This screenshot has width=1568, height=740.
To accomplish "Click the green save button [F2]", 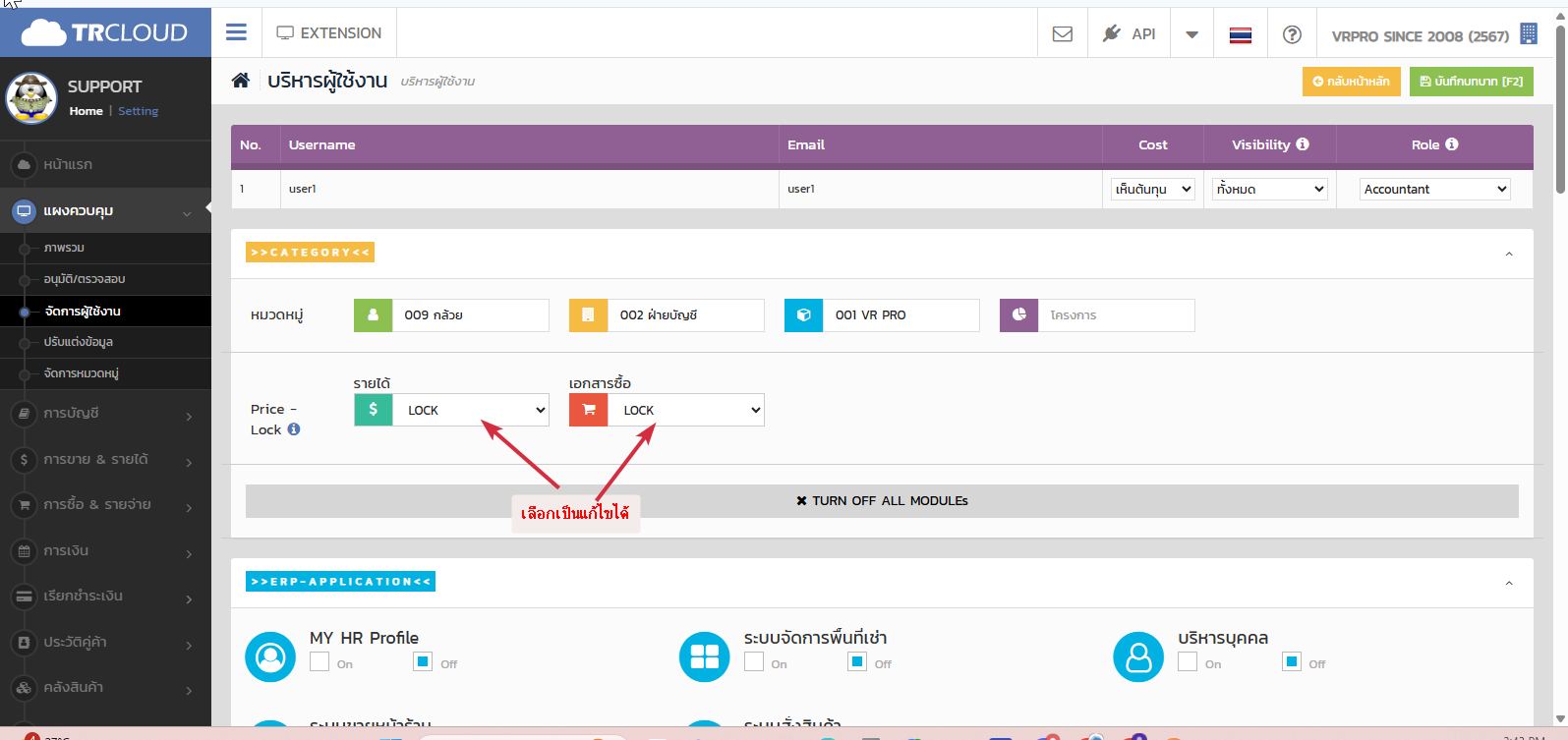I will 1471,82.
